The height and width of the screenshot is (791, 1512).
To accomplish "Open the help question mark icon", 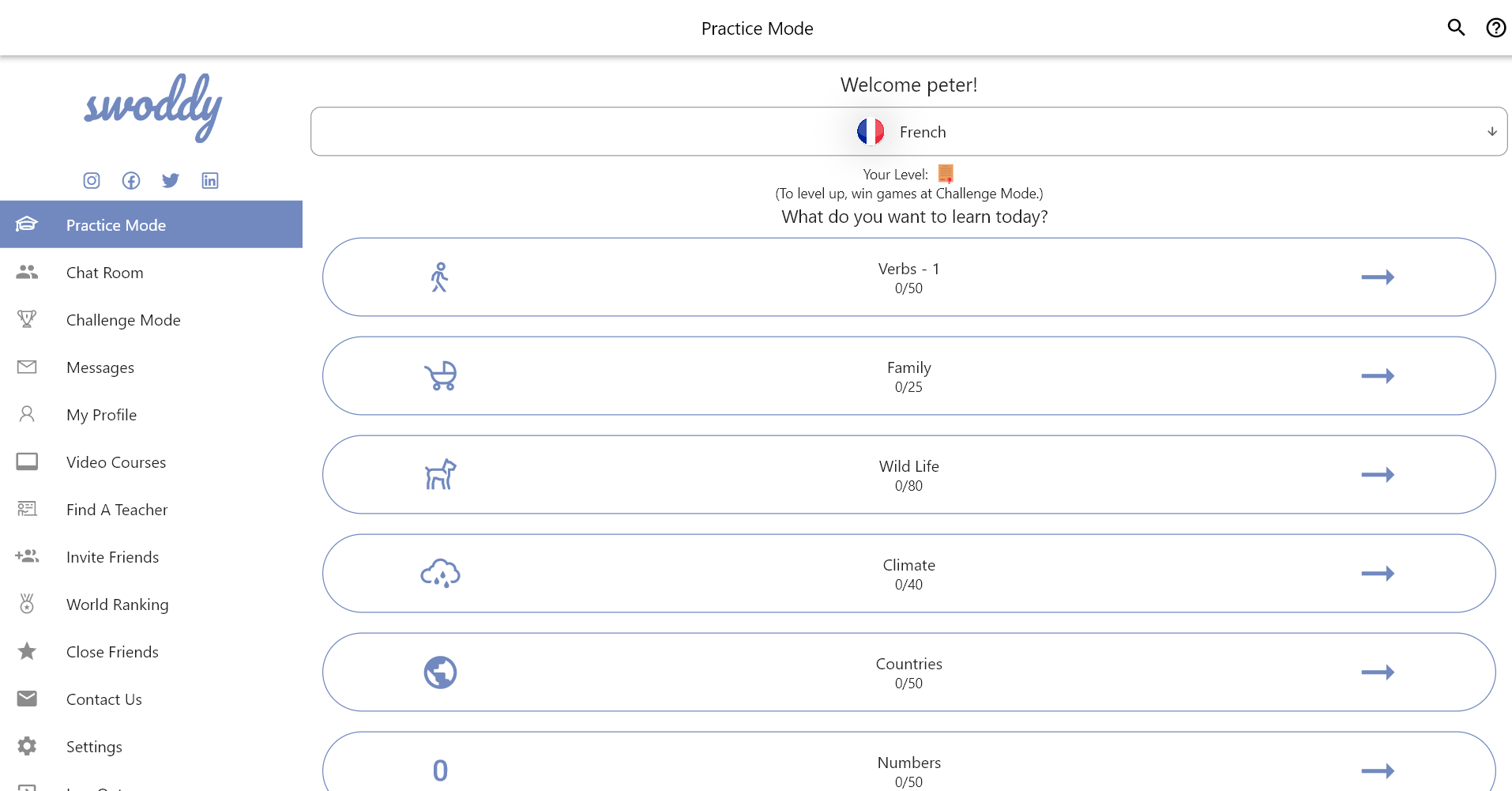I will [x=1495, y=28].
